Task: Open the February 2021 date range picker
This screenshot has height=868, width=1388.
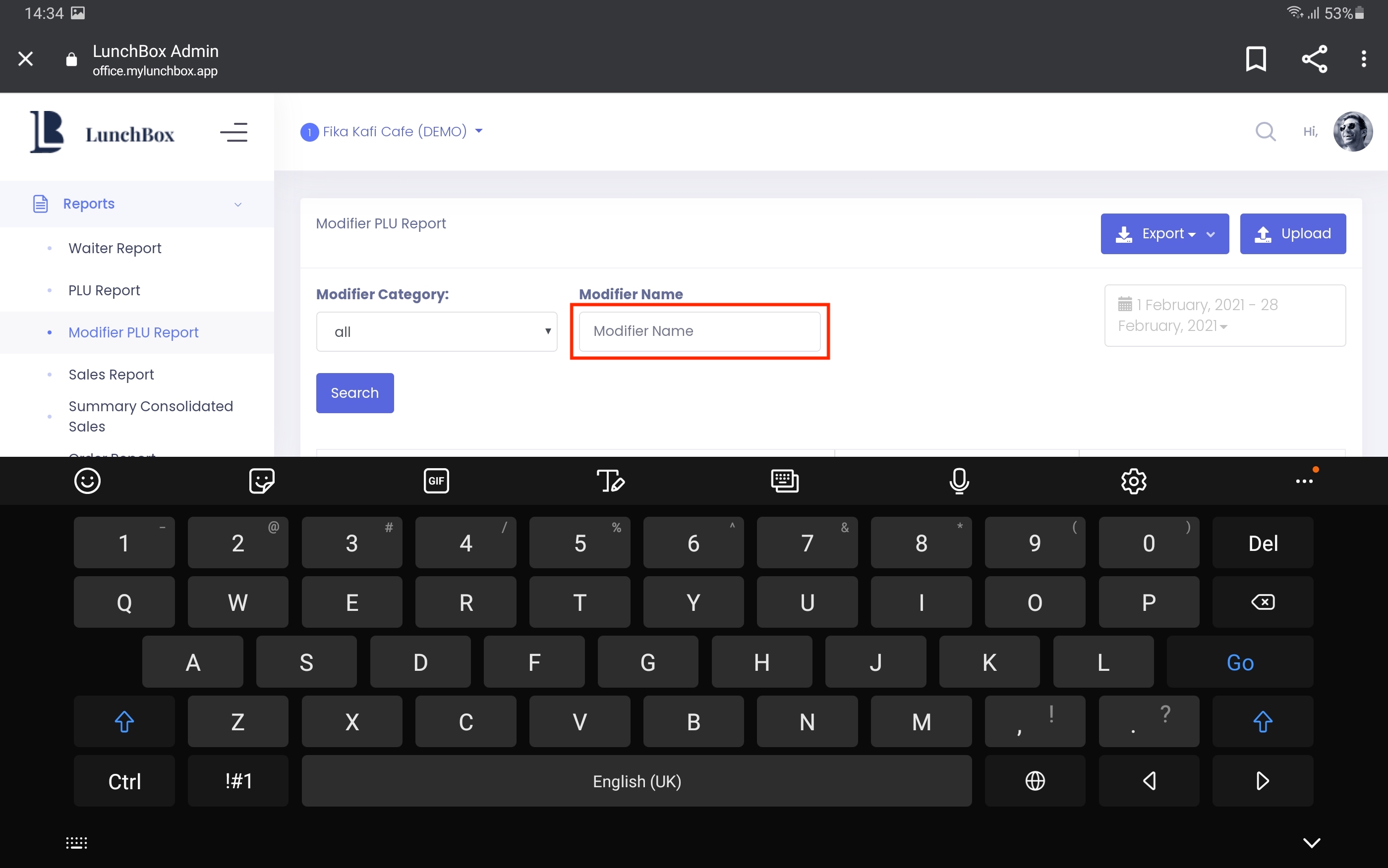Action: [1224, 315]
